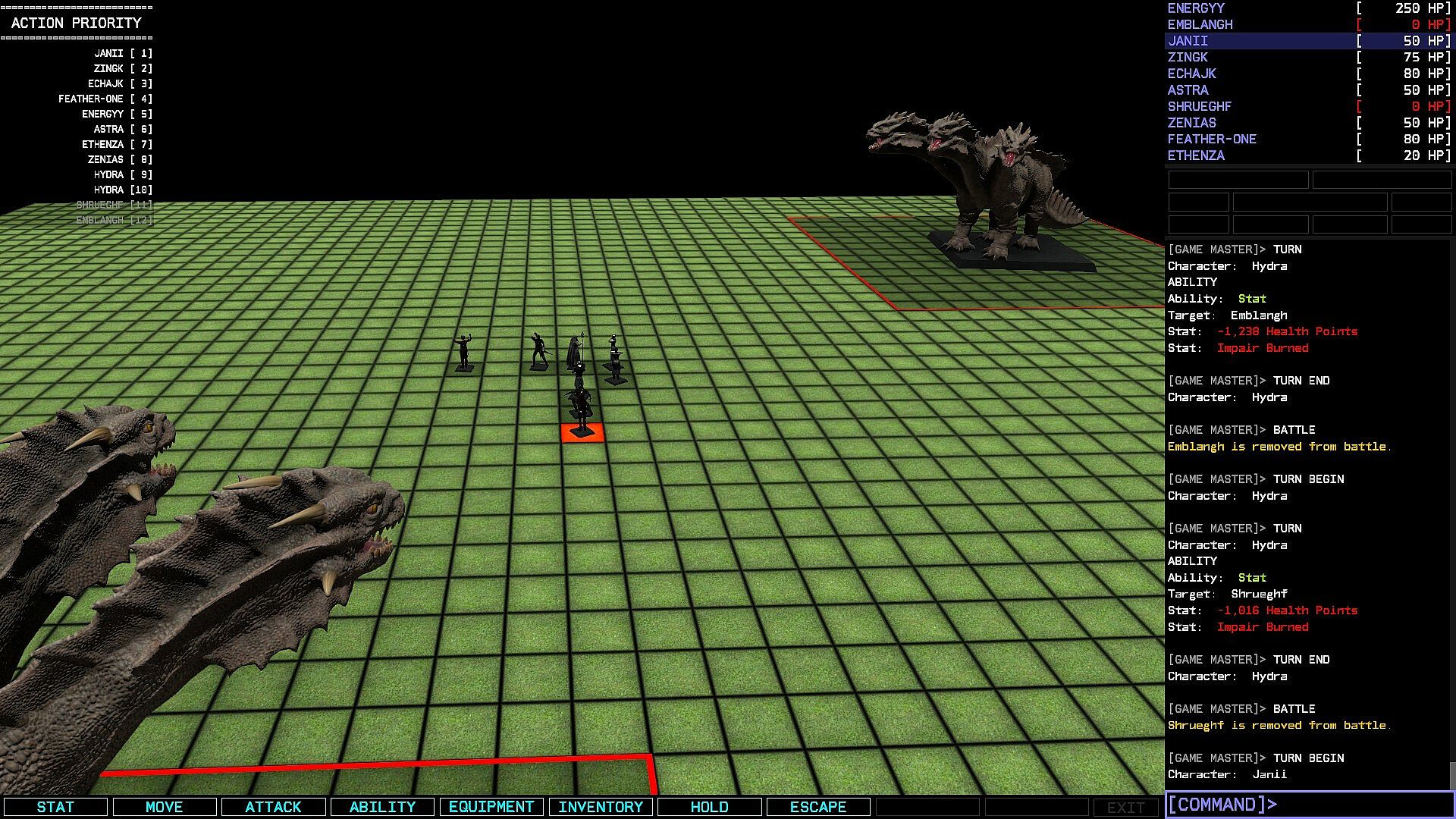This screenshot has height=819, width=1456.
Task: Open the ABILITY menu
Action: [382, 807]
